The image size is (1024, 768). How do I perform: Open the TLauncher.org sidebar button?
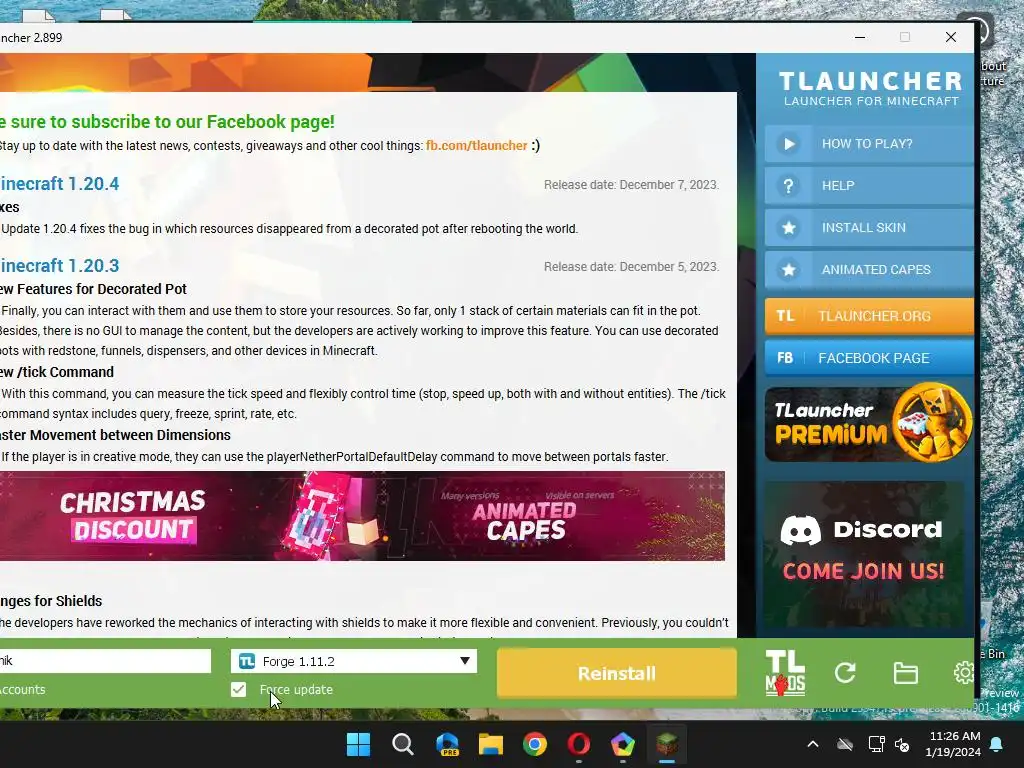pos(869,316)
